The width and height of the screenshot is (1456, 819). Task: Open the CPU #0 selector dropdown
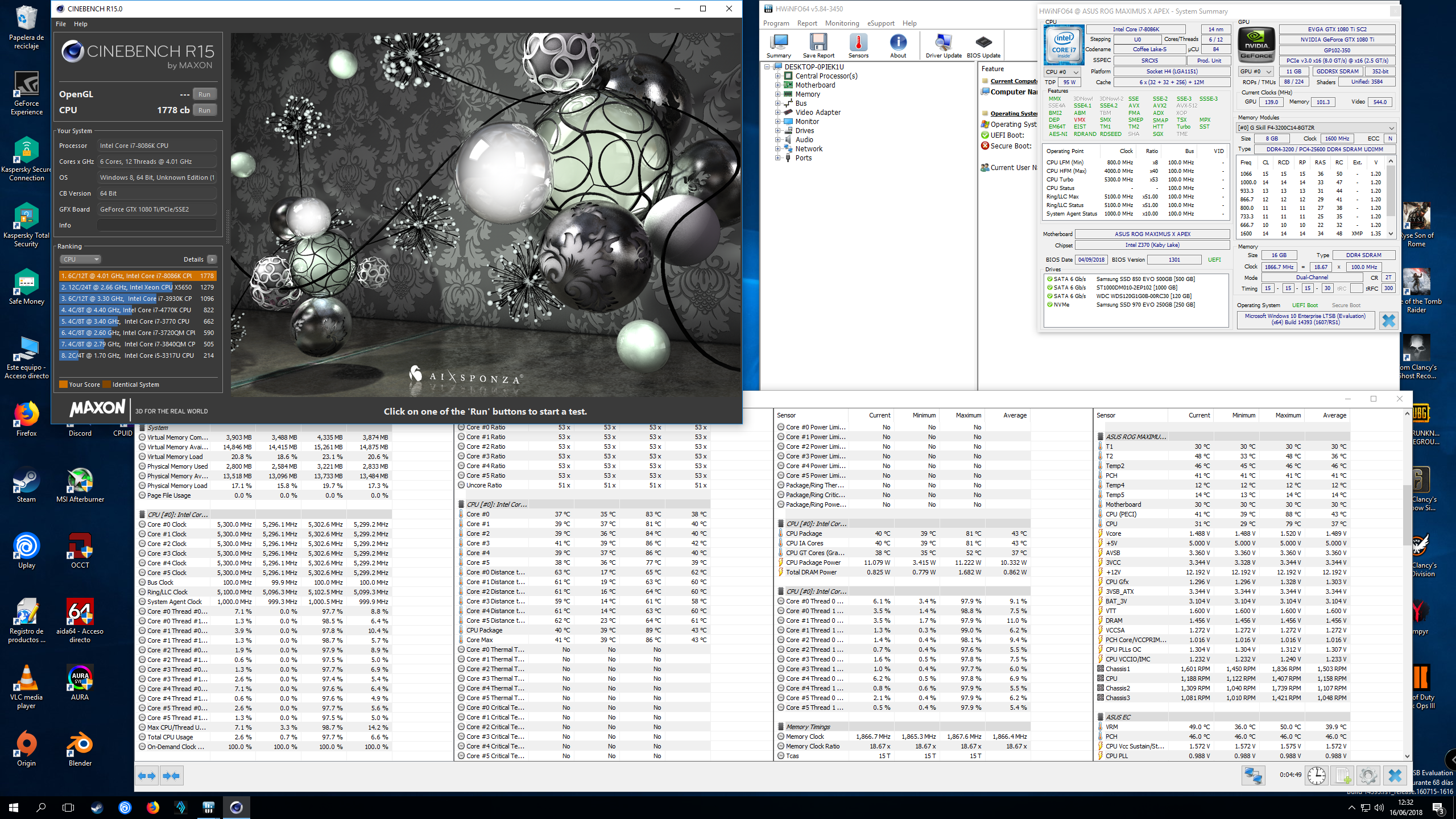1062,72
